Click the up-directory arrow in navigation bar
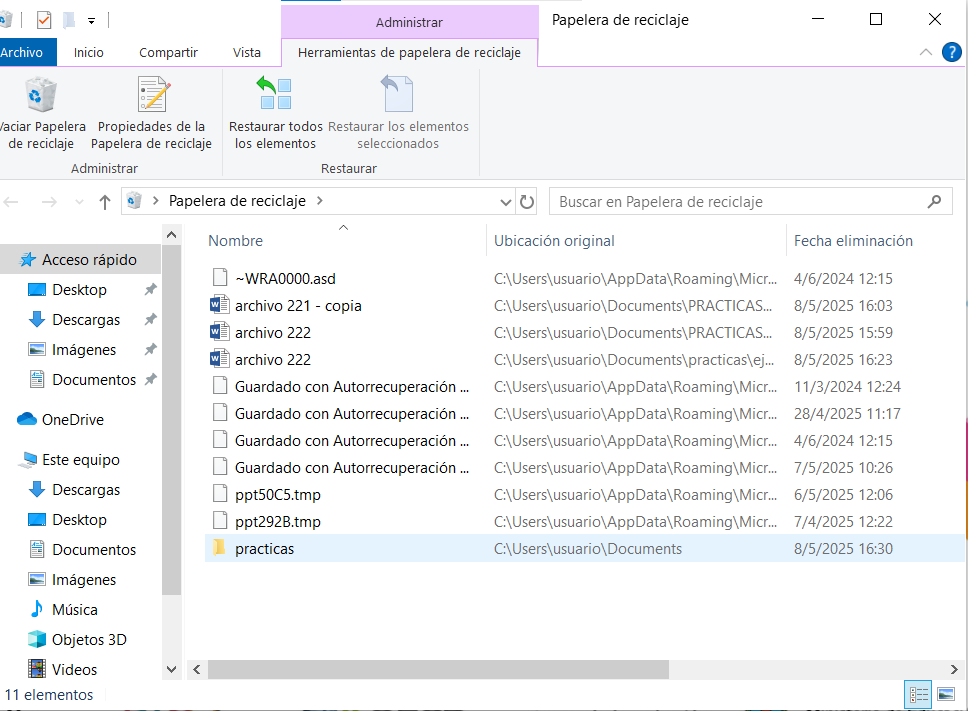 [105, 202]
